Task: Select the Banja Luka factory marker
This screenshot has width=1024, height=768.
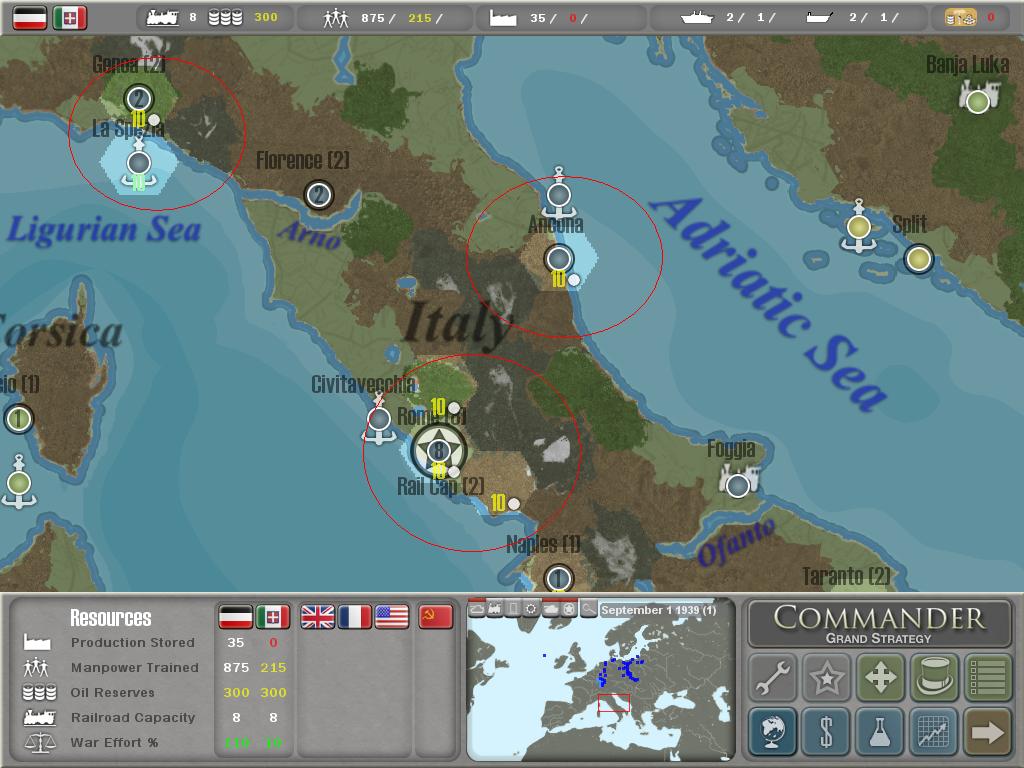Action: [978, 99]
